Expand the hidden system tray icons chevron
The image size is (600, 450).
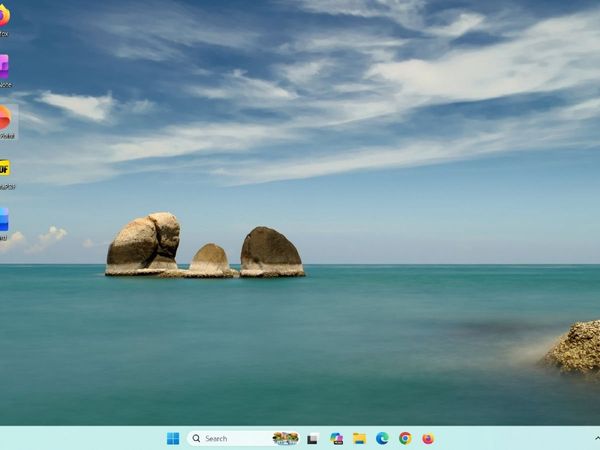(597, 438)
